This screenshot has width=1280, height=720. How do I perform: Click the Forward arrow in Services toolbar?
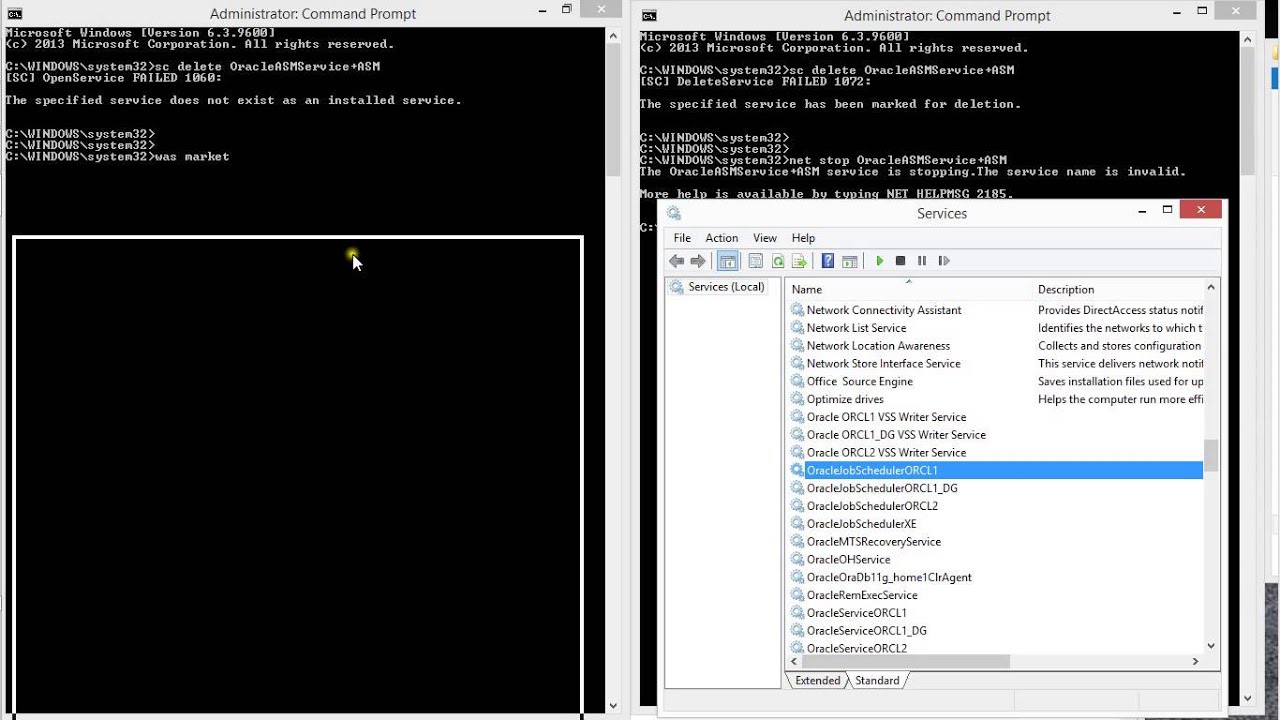pyautogui.click(x=698, y=261)
